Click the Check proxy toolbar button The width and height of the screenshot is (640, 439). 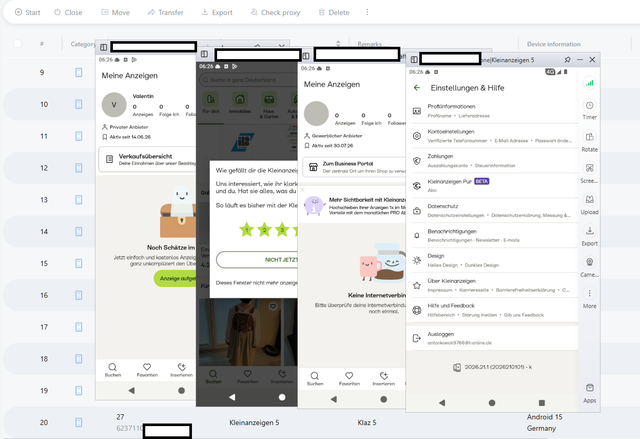tap(275, 12)
